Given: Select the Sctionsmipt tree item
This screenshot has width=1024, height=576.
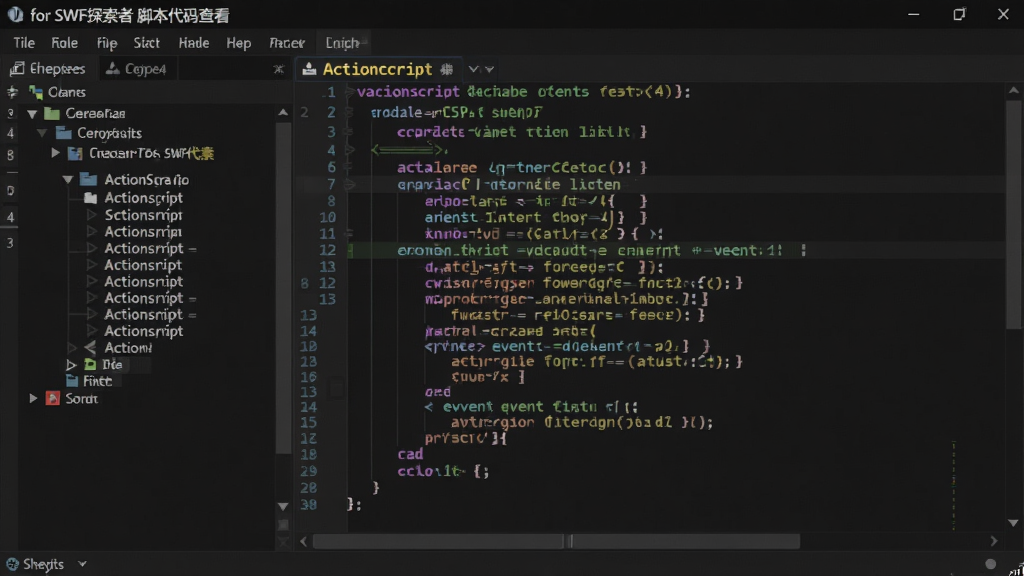Looking at the screenshot, I should [x=143, y=215].
